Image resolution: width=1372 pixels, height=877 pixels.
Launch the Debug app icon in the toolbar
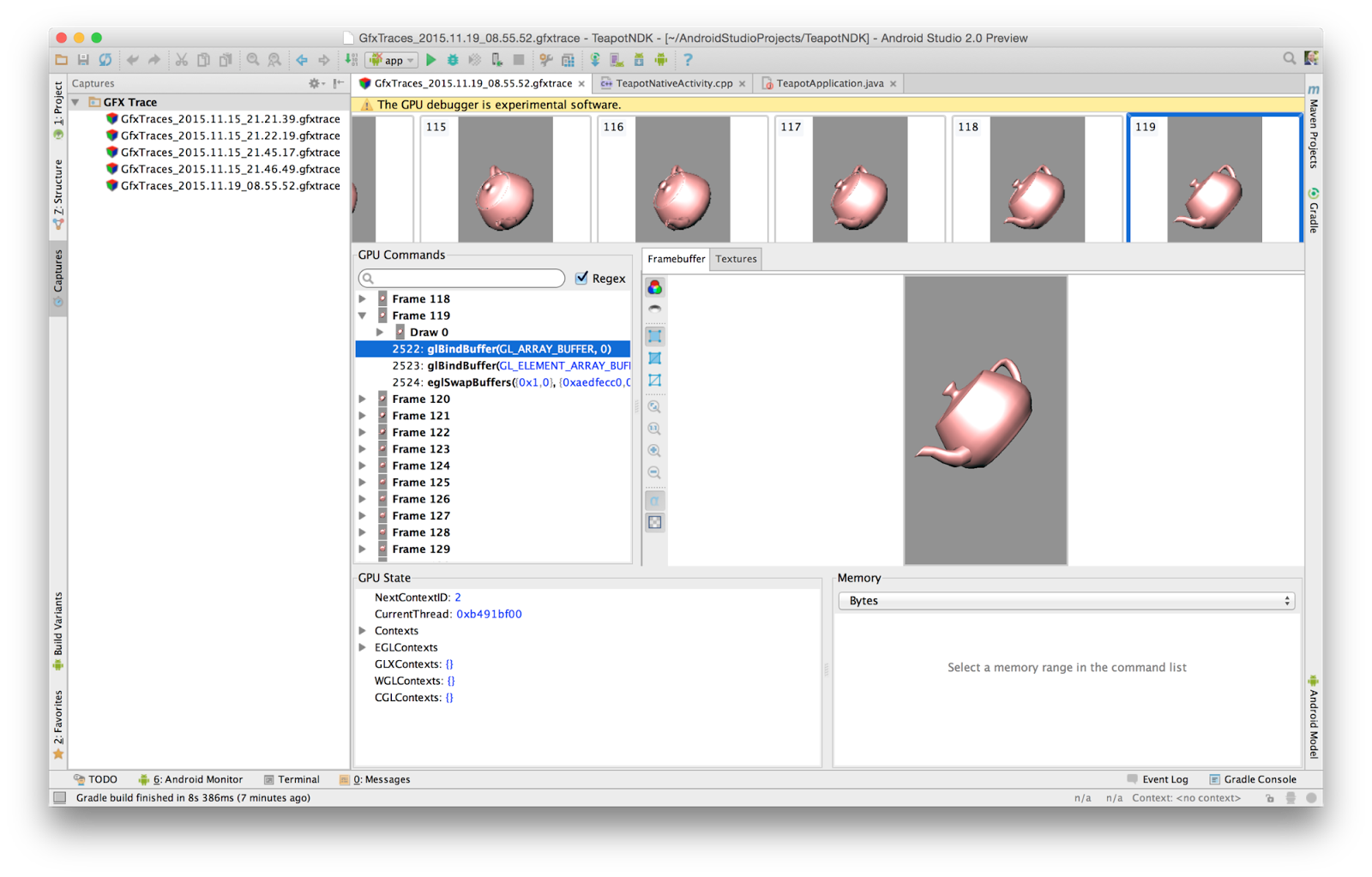(x=453, y=60)
